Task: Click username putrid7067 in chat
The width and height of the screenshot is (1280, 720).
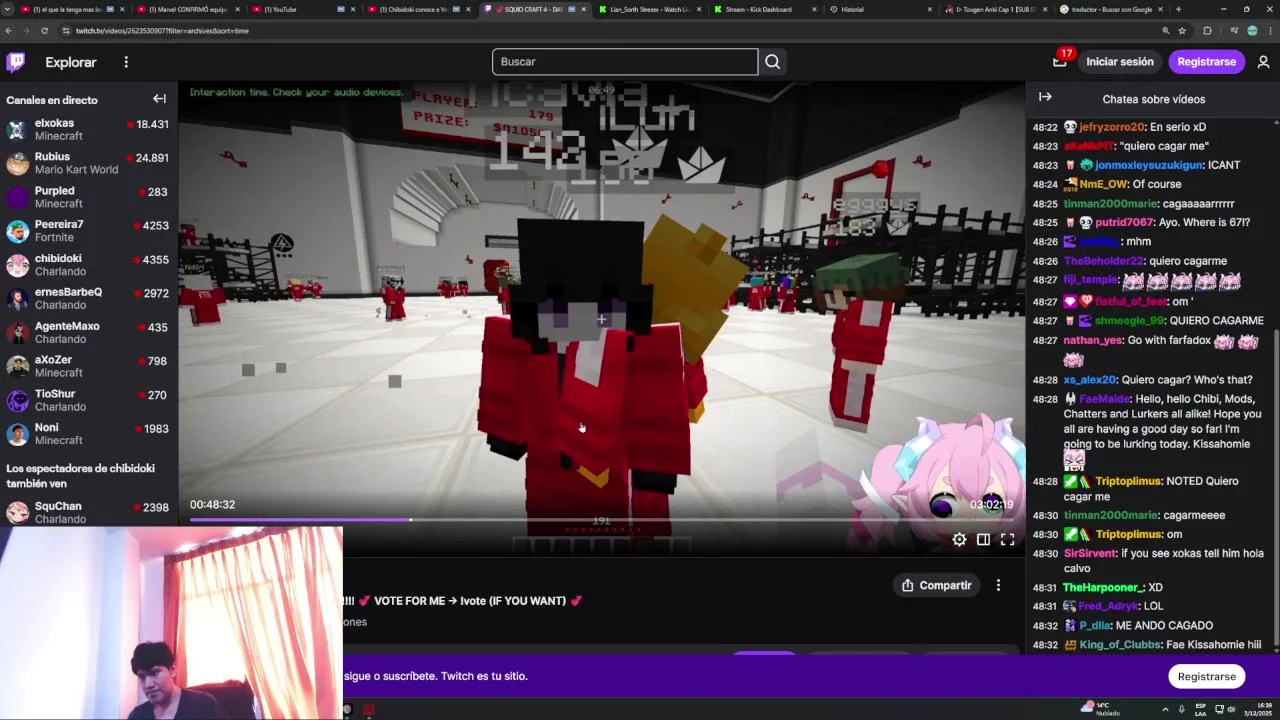Action: click(x=1124, y=222)
